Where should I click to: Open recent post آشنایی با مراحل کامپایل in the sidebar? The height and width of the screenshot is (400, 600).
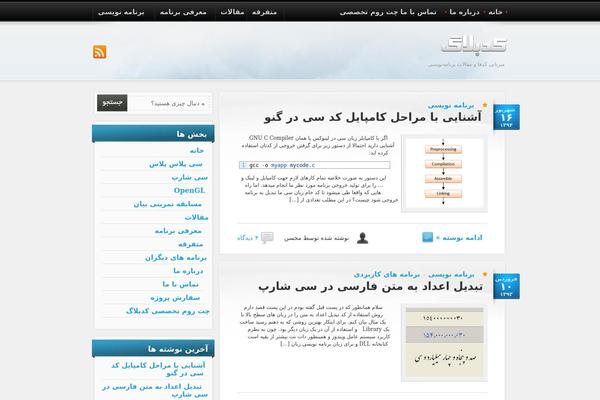(158, 369)
